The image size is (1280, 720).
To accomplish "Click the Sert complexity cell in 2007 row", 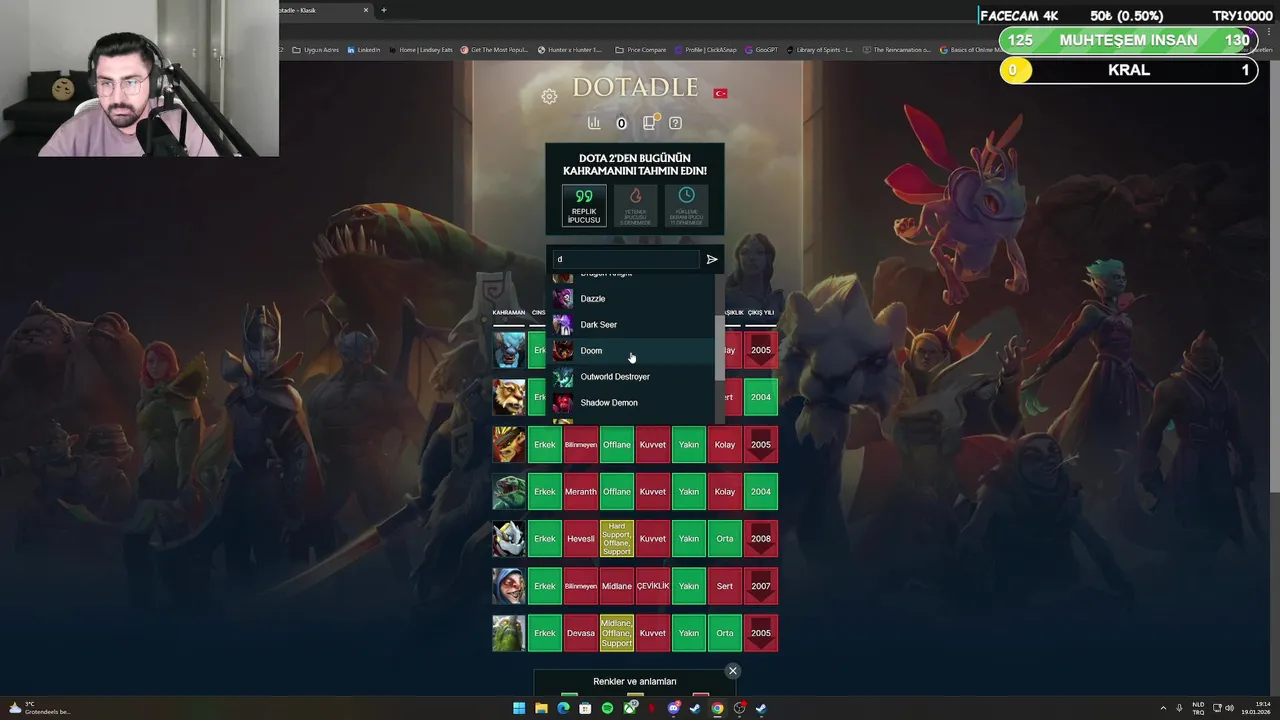I will (x=725, y=586).
